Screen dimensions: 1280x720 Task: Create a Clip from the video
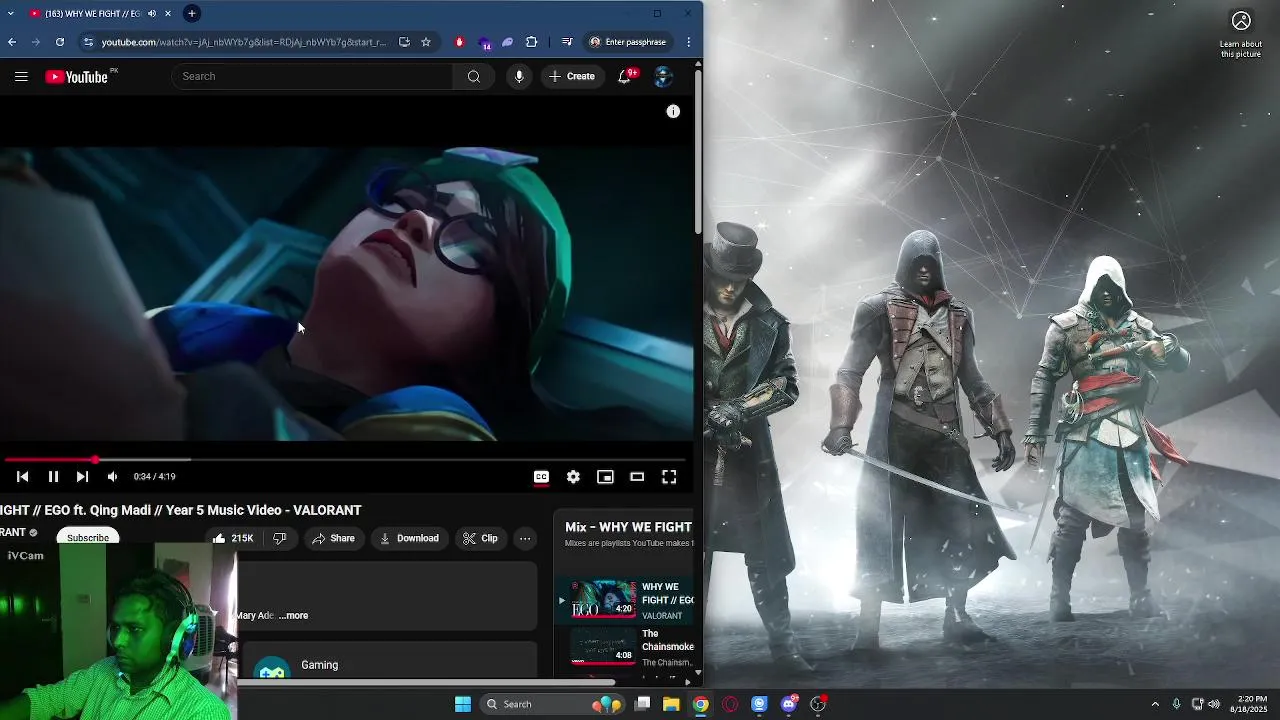(480, 538)
